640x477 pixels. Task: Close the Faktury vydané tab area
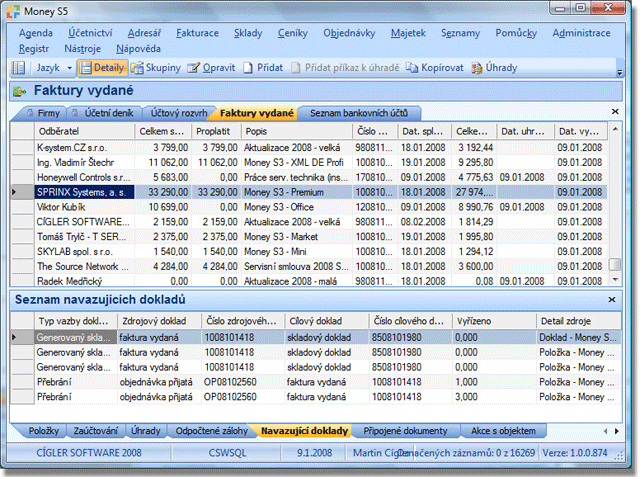pos(615,111)
